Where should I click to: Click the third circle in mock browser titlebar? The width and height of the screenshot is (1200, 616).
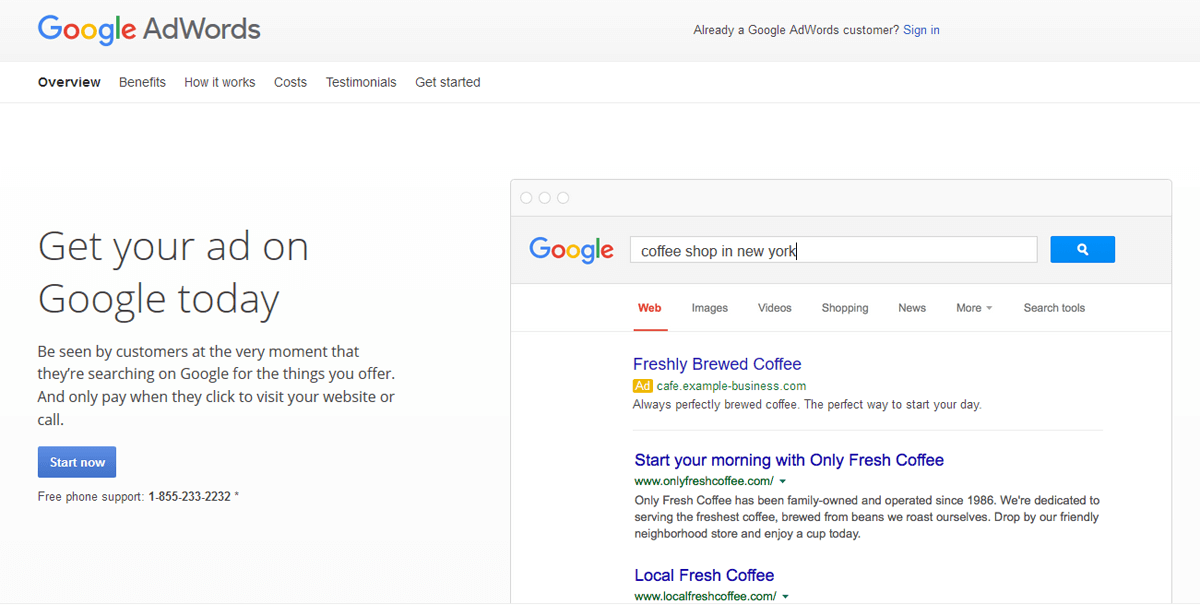click(x=563, y=198)
